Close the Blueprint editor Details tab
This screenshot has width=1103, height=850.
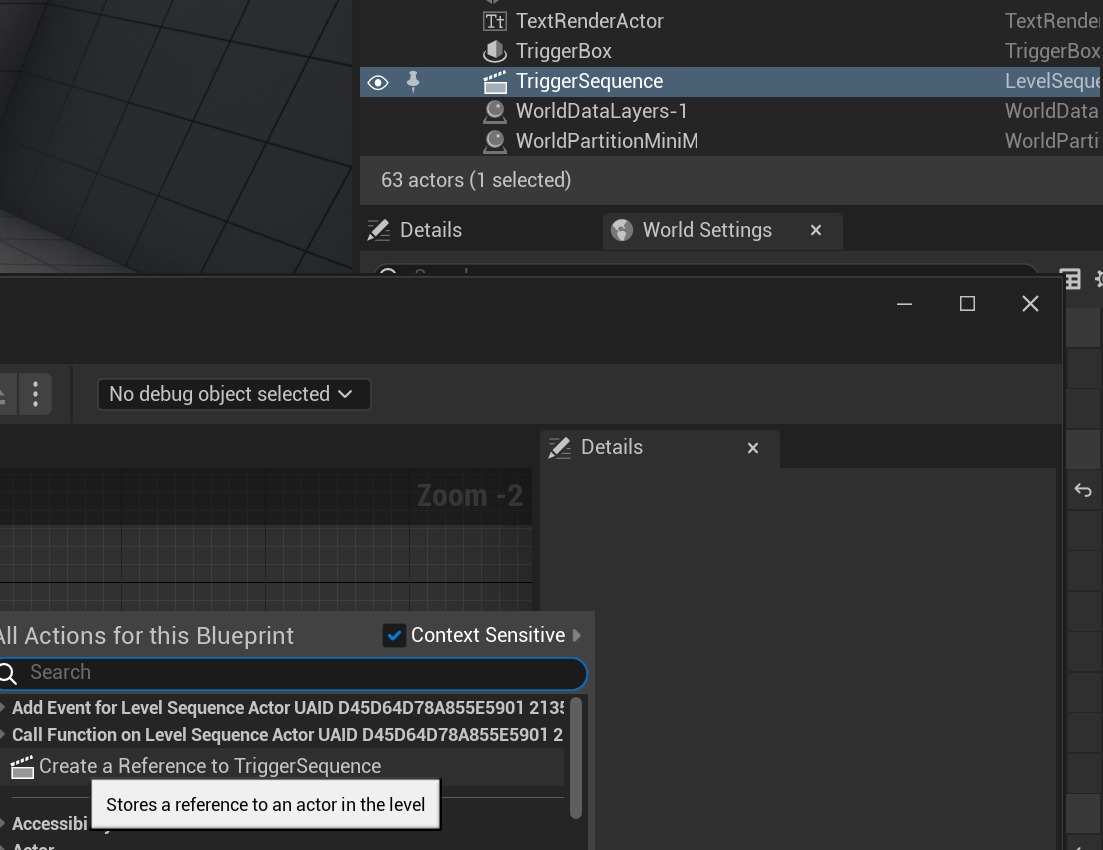click(753, 448)
